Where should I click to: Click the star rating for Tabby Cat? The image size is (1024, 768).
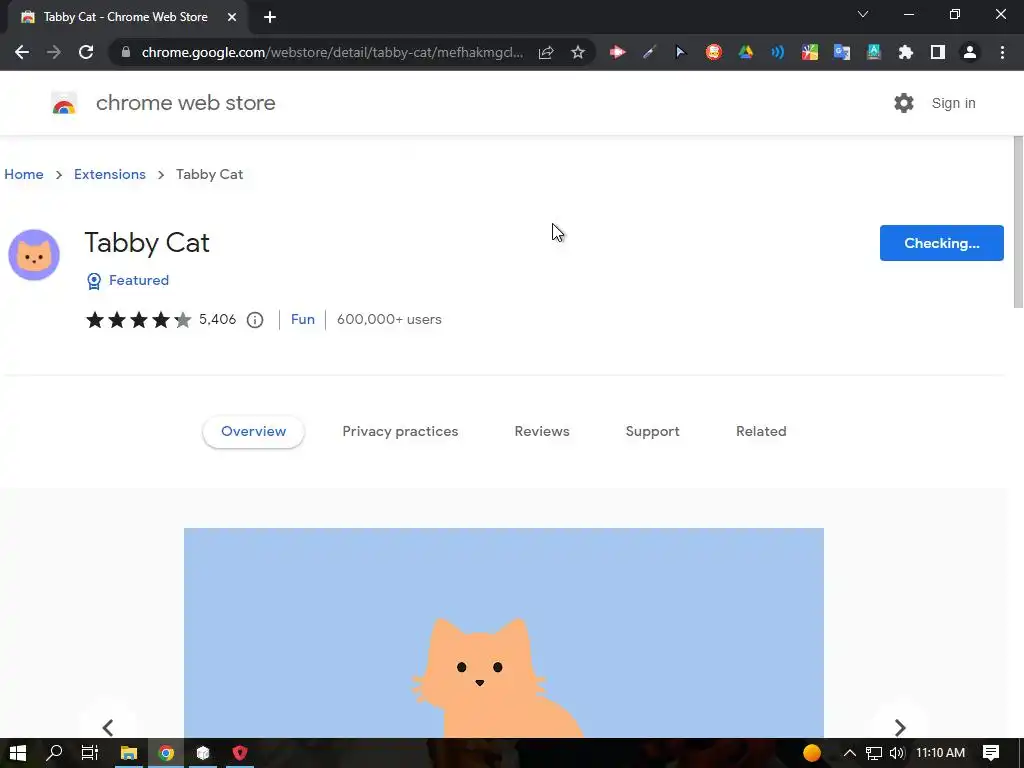click(x=138, y=319)
